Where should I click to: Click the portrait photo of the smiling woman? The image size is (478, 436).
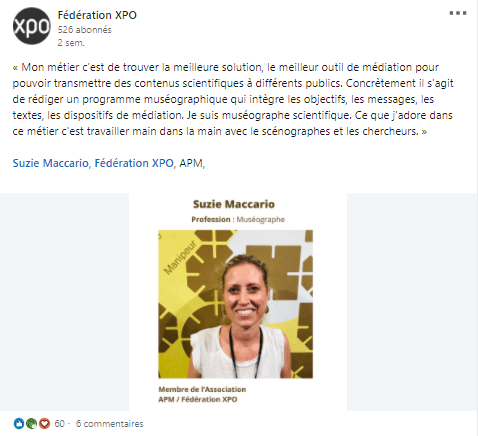pos(235,304)
